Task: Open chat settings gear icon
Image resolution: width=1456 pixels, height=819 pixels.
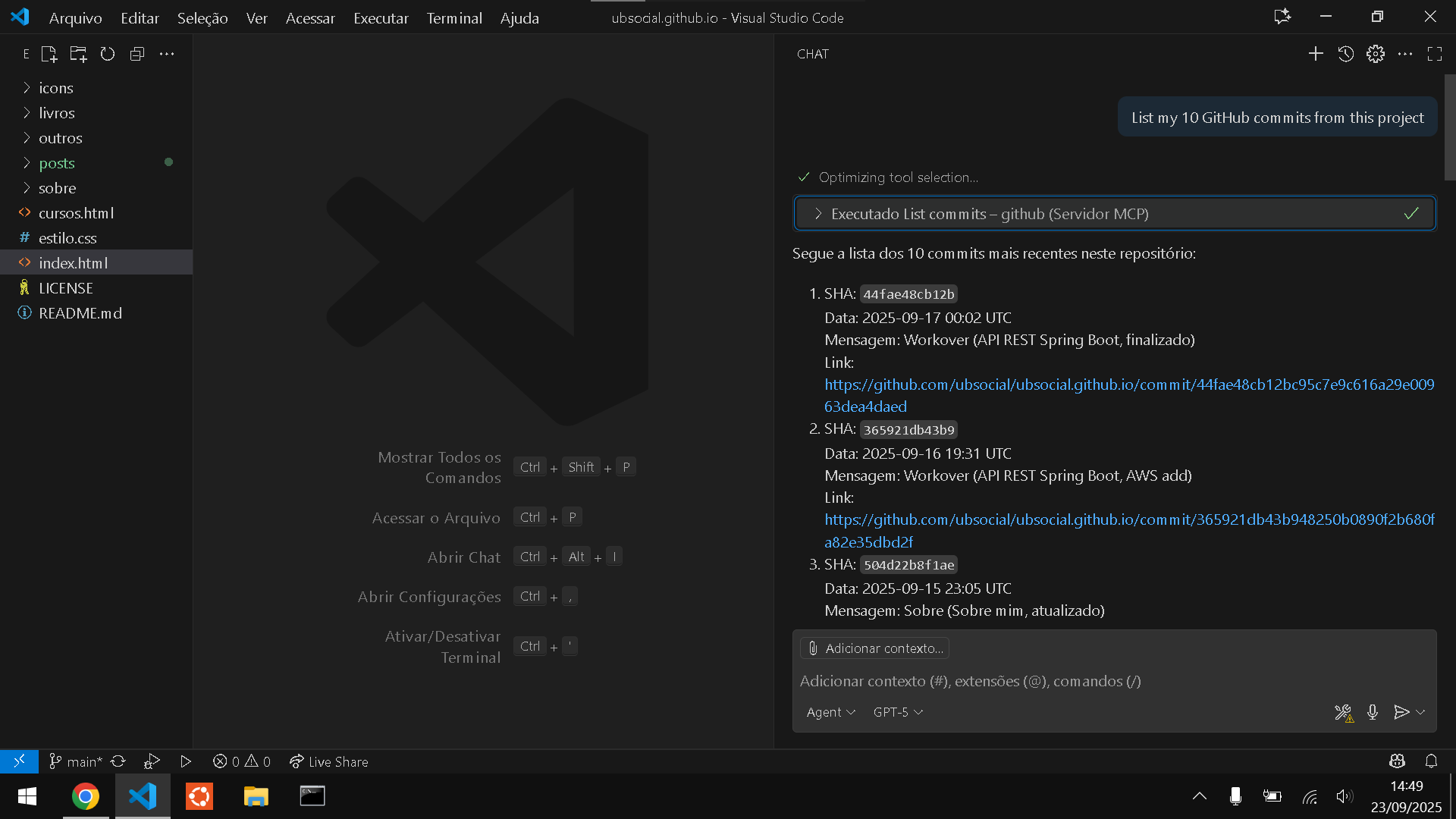Action: point(1376,54)
